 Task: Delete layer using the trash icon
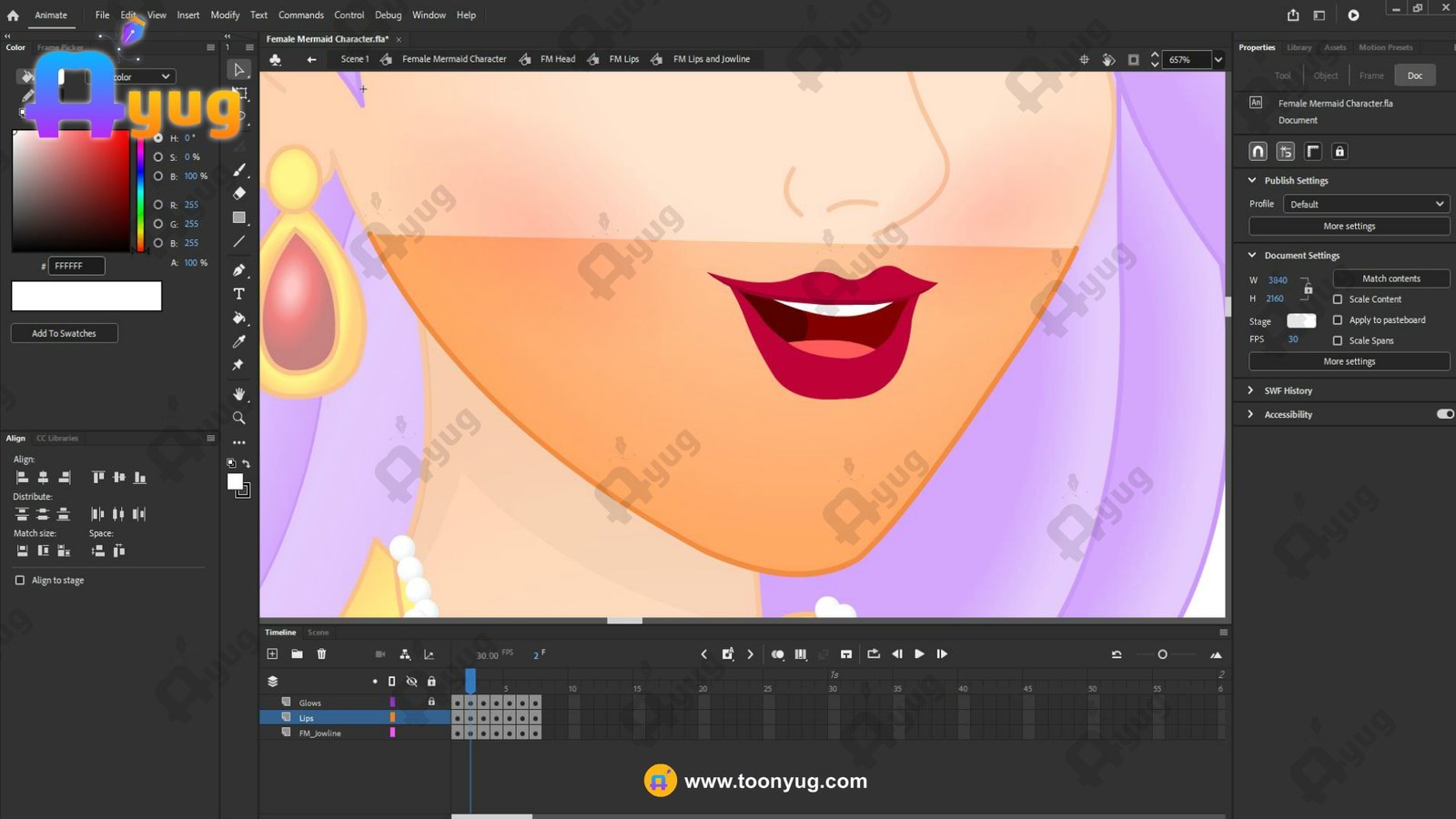pyautogui.click(x=321, y=653)
